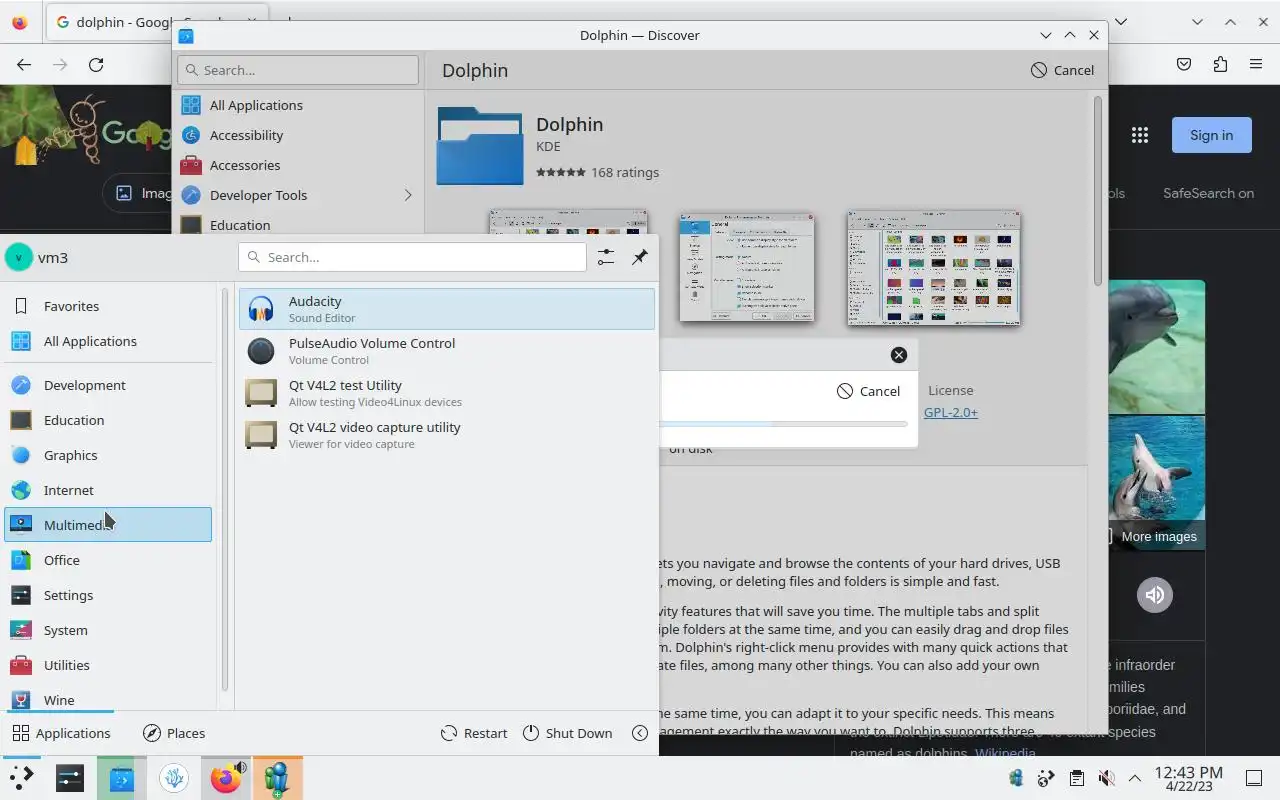
Task: Select the Multimedia category
Action: 108,525
